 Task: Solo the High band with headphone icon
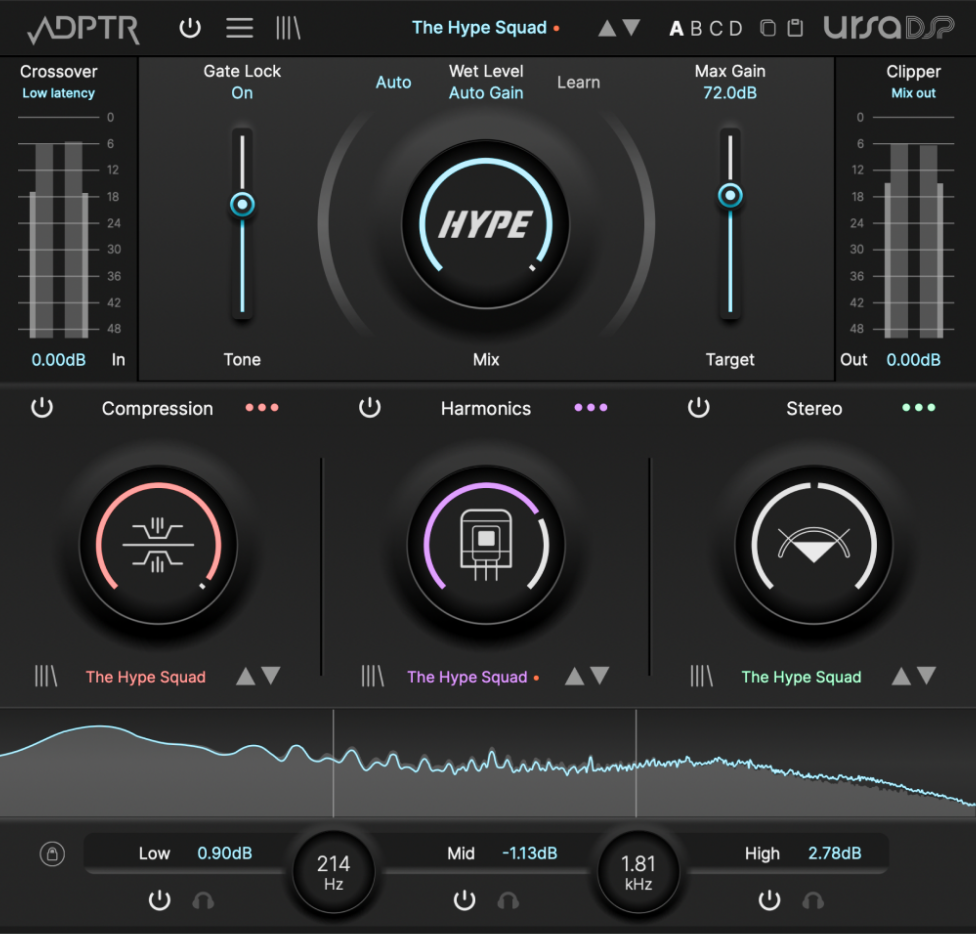[814, 901]
